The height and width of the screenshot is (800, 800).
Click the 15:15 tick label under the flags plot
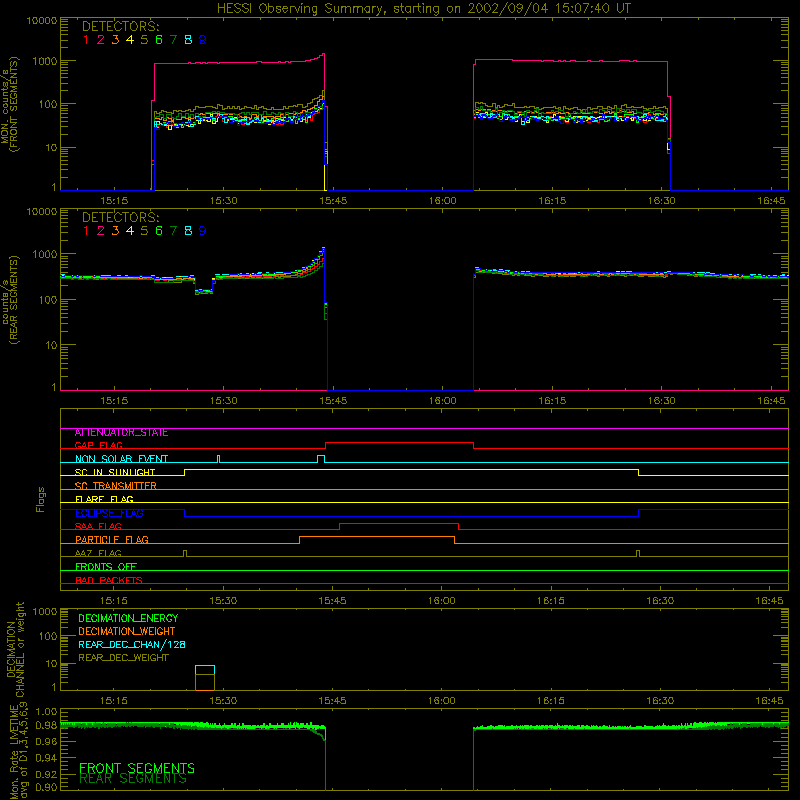114,601
